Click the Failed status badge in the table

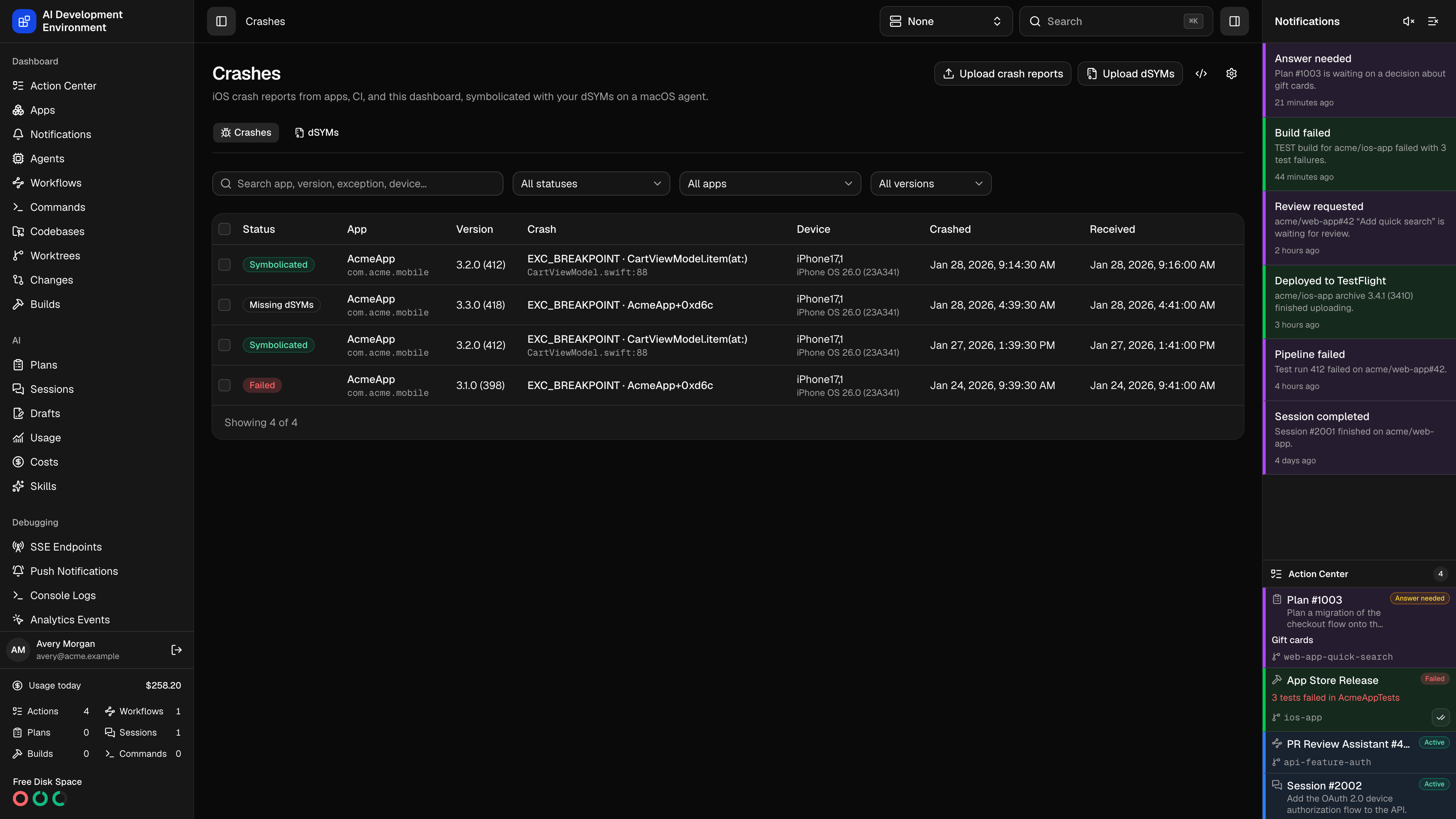tap(262, 385)
